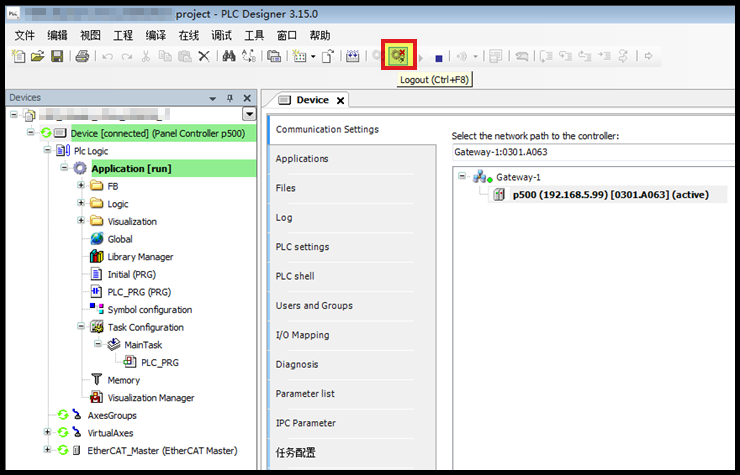Save the project with the floppy icon
740x475 pixels.
point(57,57)
